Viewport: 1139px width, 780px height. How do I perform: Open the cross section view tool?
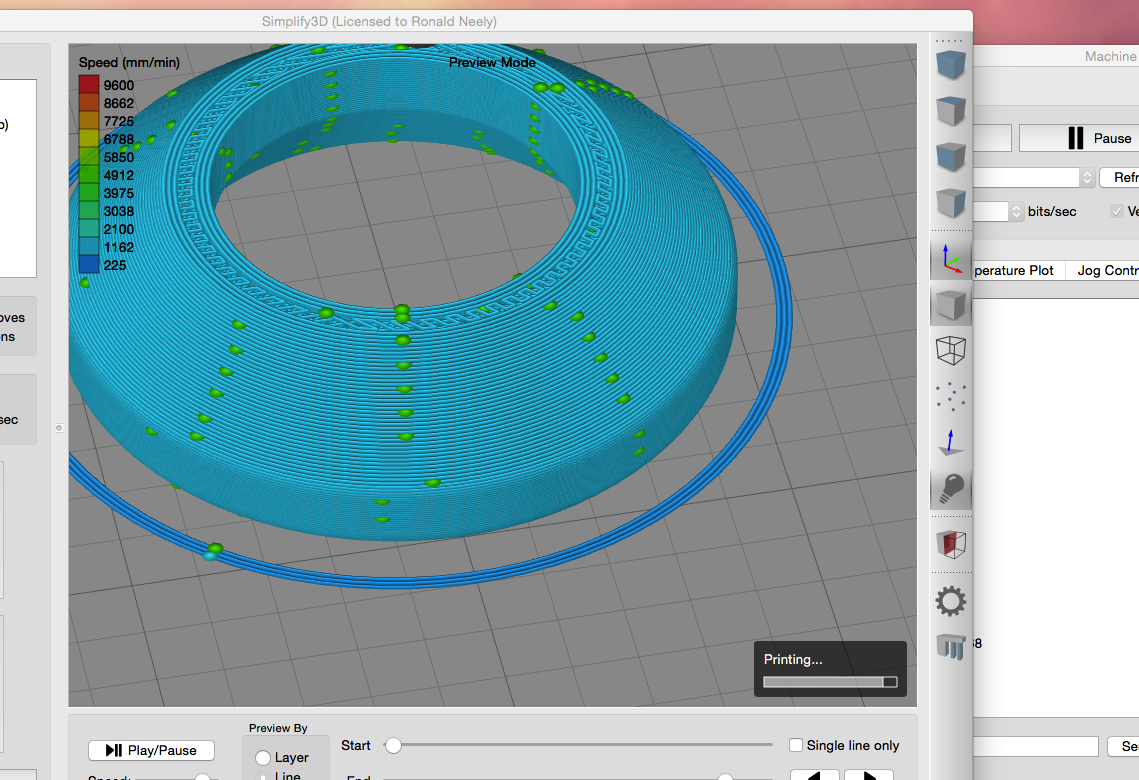950,544
